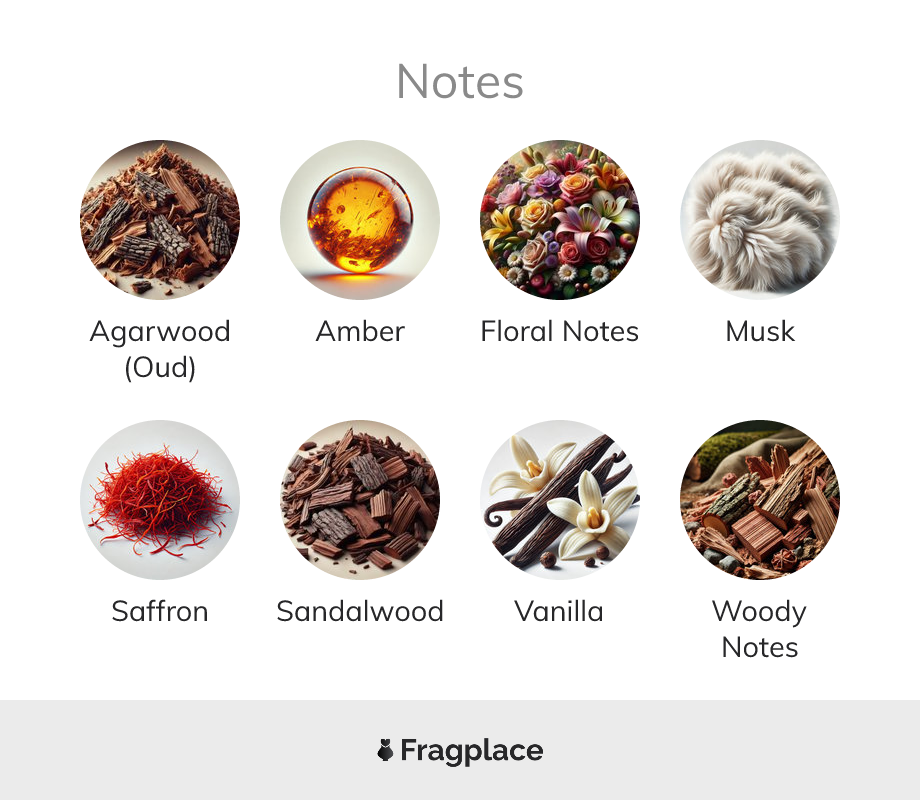This screenshot has height=800, width=920.
Task: Select the Amber text label
Action: click(360, 331)
